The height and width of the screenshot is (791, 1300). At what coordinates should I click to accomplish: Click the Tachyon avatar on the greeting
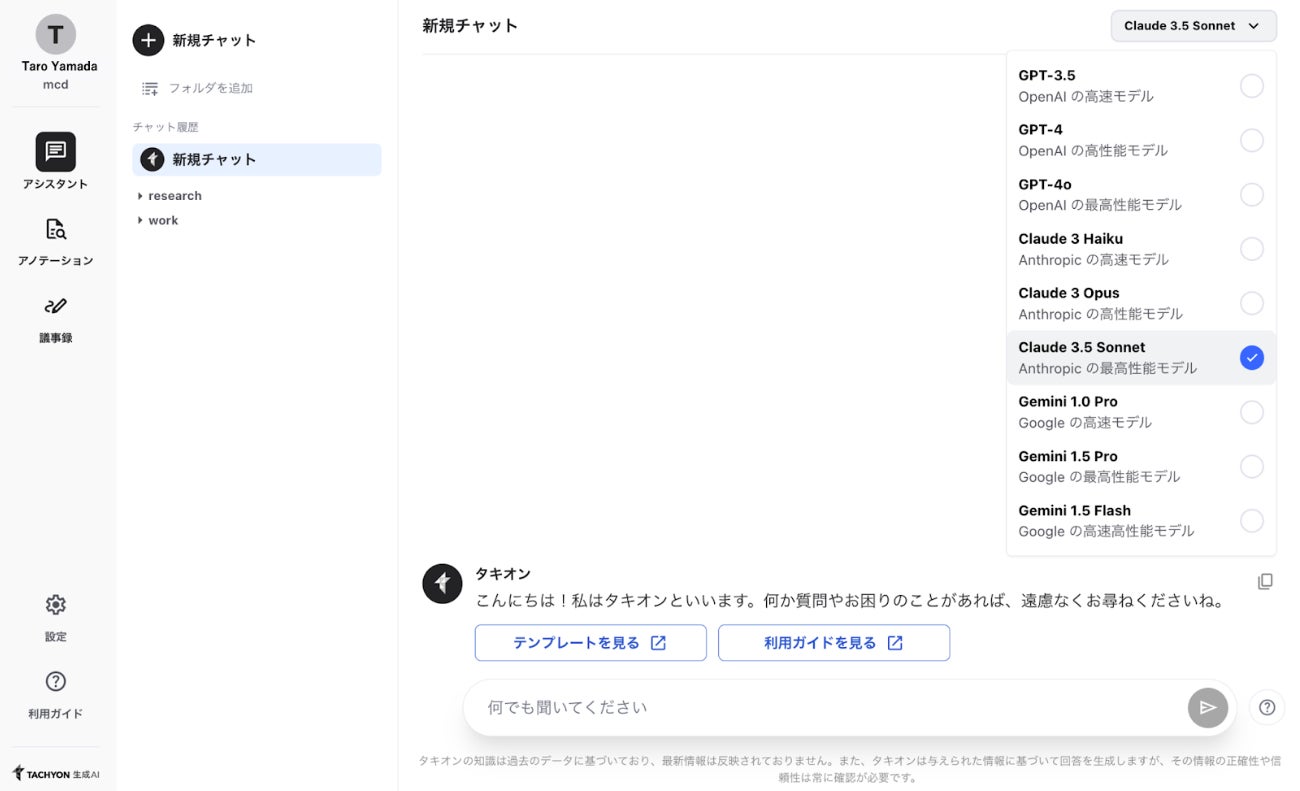[442, 584]
